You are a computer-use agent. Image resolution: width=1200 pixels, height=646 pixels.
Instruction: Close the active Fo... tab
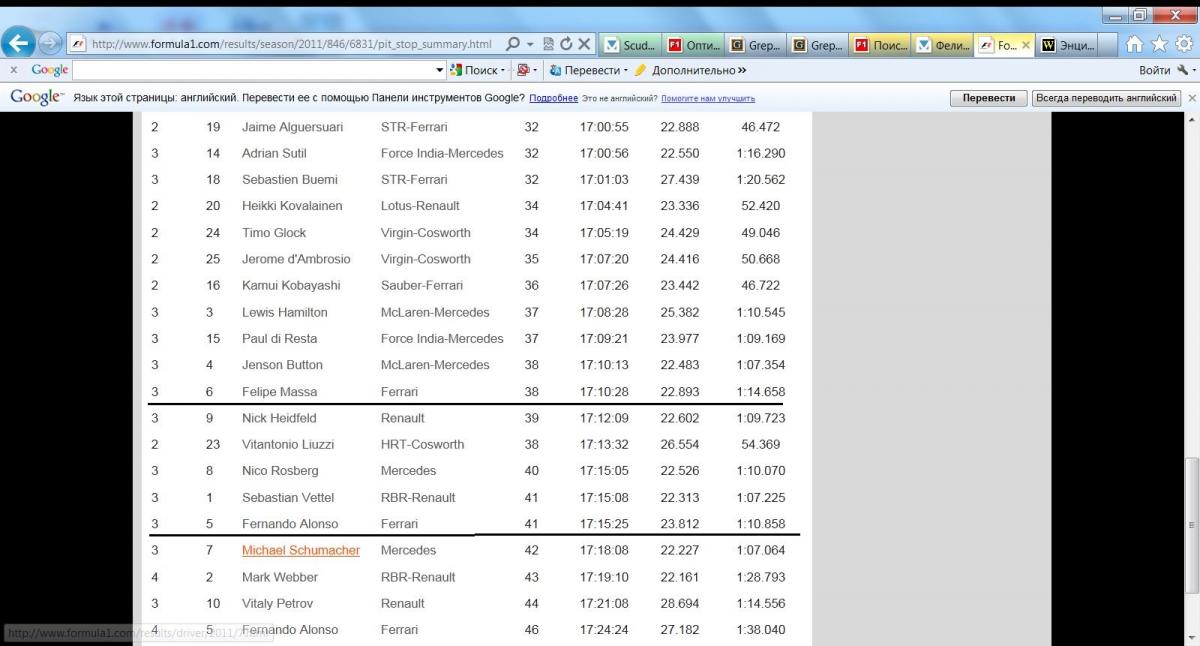(x=1025, y=45)
